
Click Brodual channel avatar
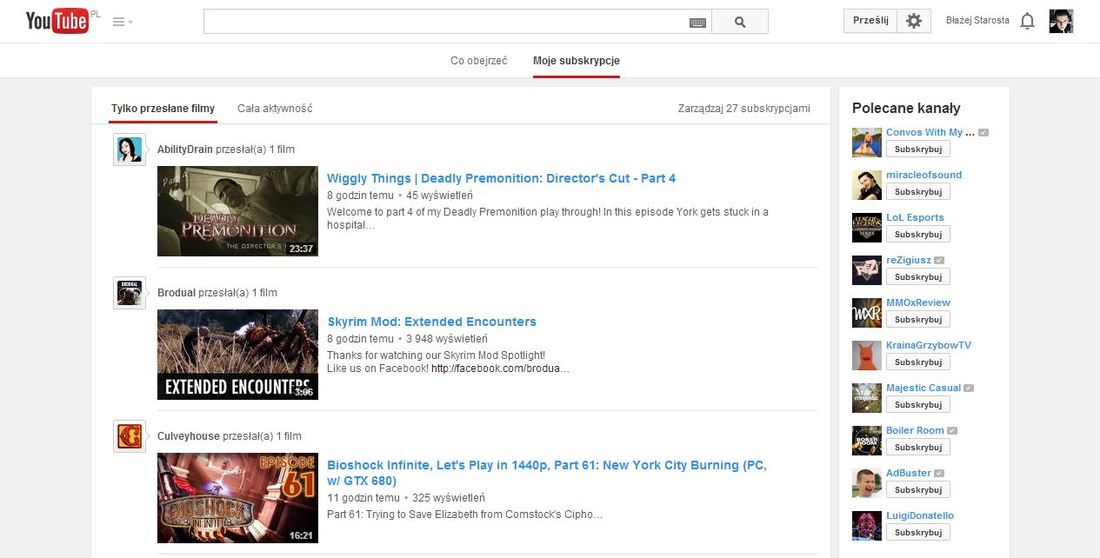click(x=130, y=293)
